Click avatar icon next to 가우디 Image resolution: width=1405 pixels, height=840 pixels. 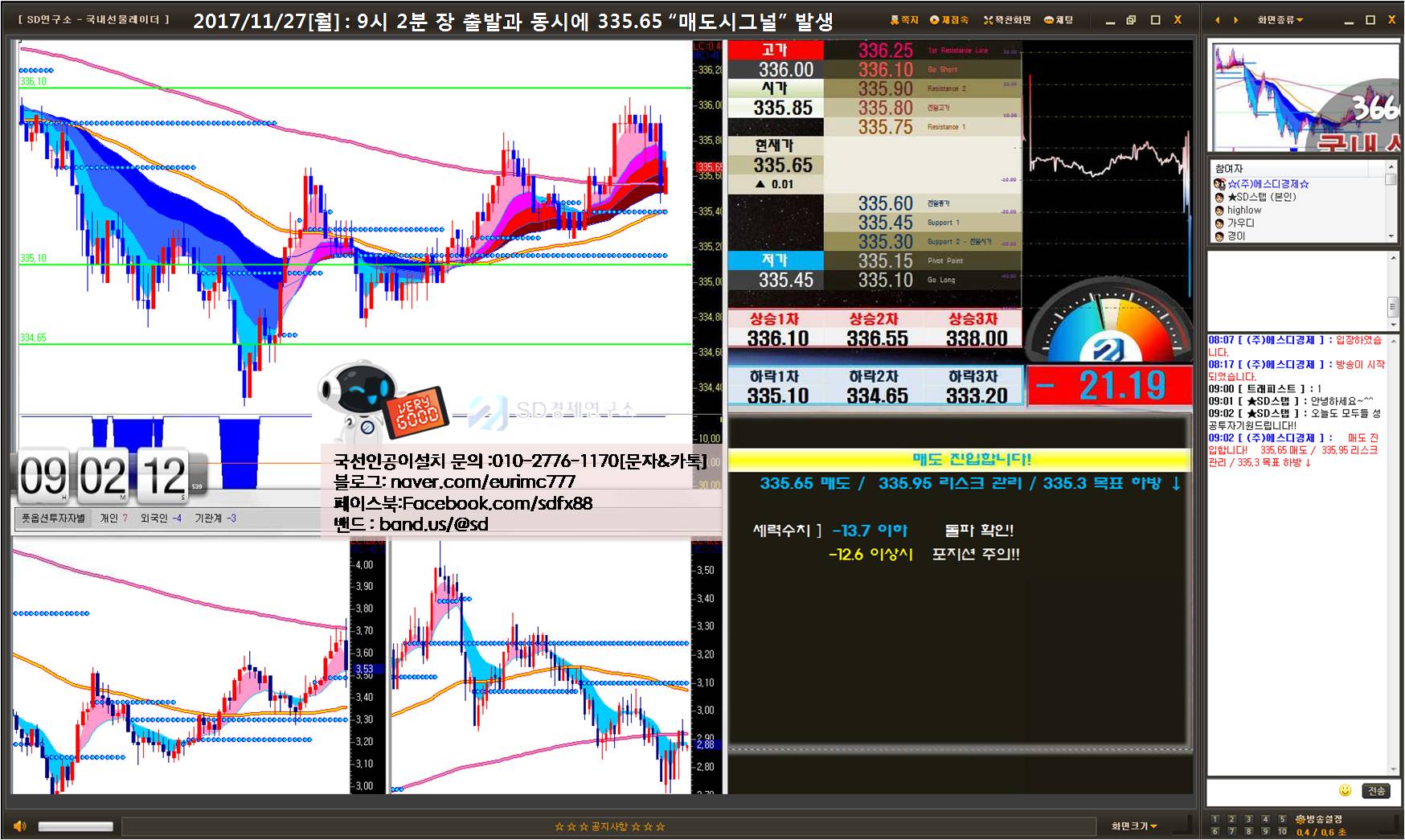pyautogui.click(x=1219, y=223)
